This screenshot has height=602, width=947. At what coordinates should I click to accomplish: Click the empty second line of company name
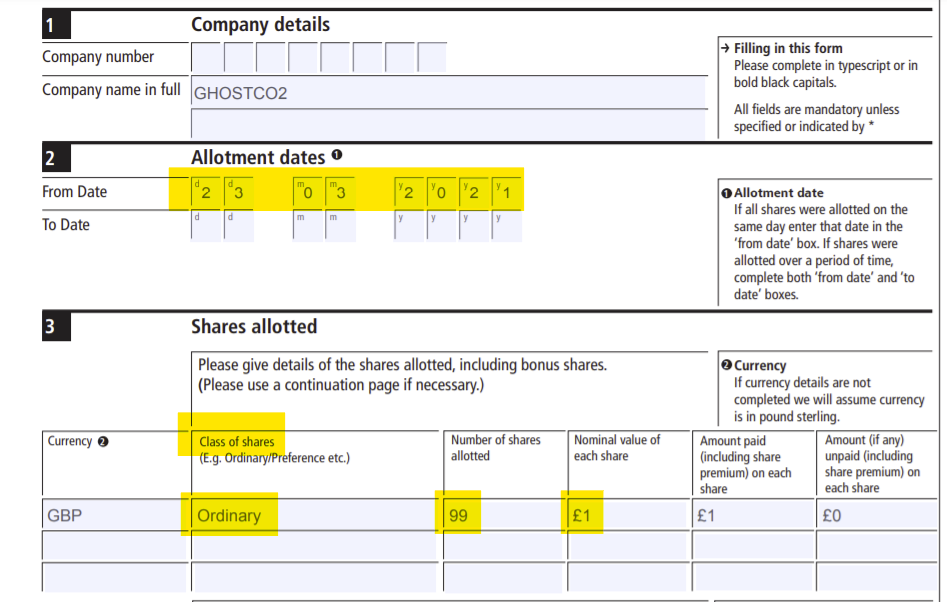pyautogui.click(x=448, y=124)
